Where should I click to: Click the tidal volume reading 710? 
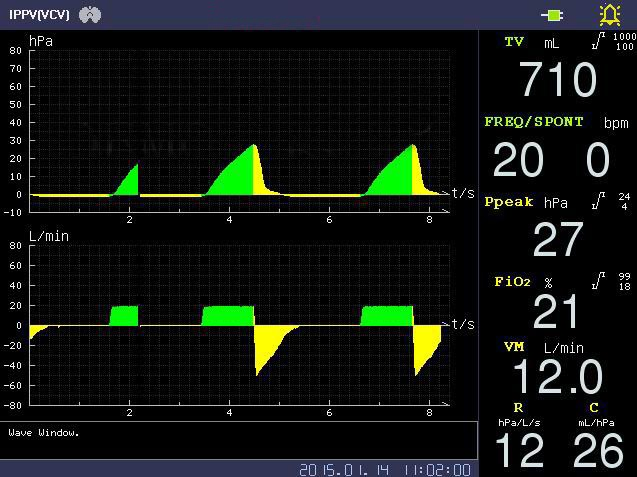coord(557,80)
